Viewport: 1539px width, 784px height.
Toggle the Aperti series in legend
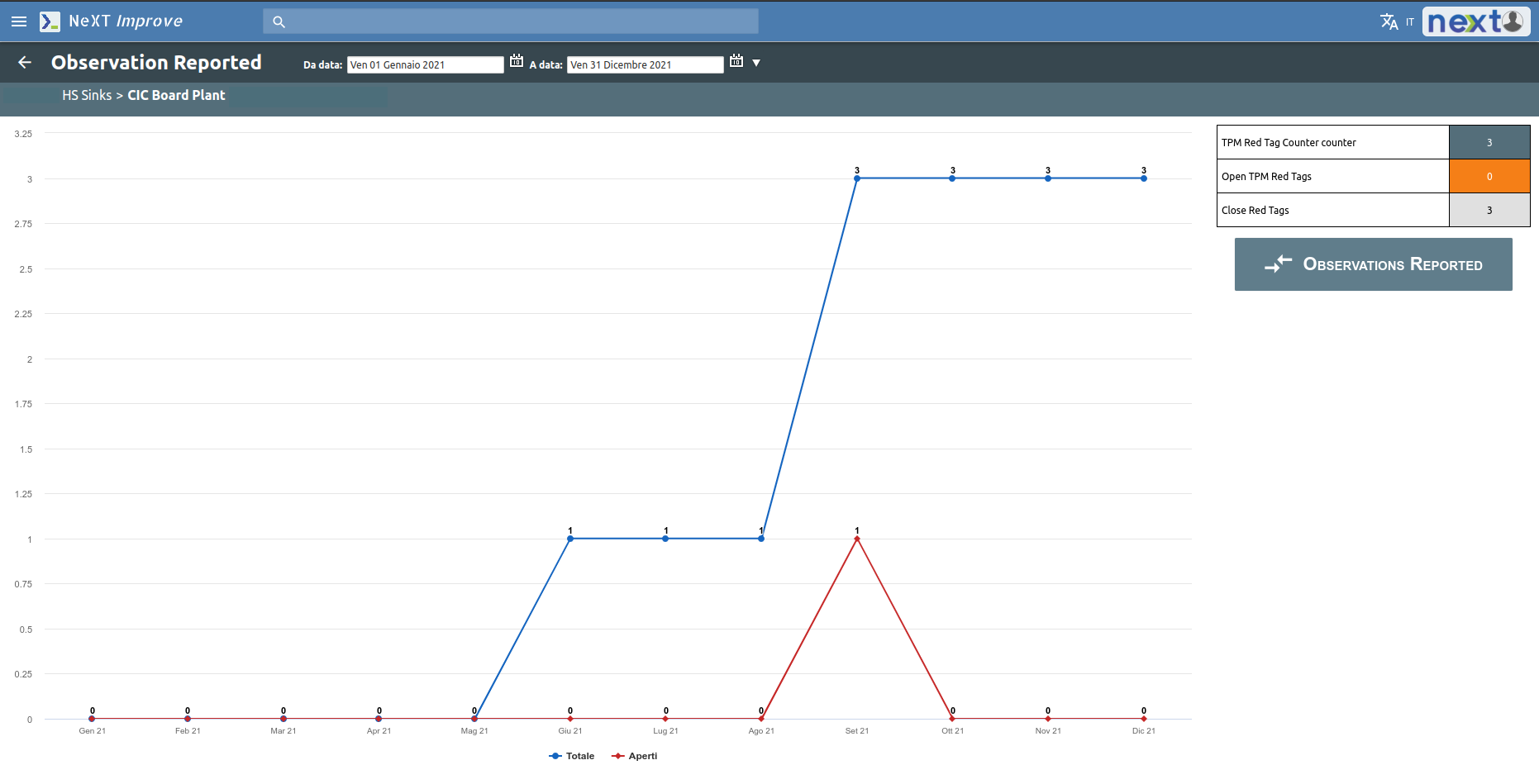(x=635, y=756)
